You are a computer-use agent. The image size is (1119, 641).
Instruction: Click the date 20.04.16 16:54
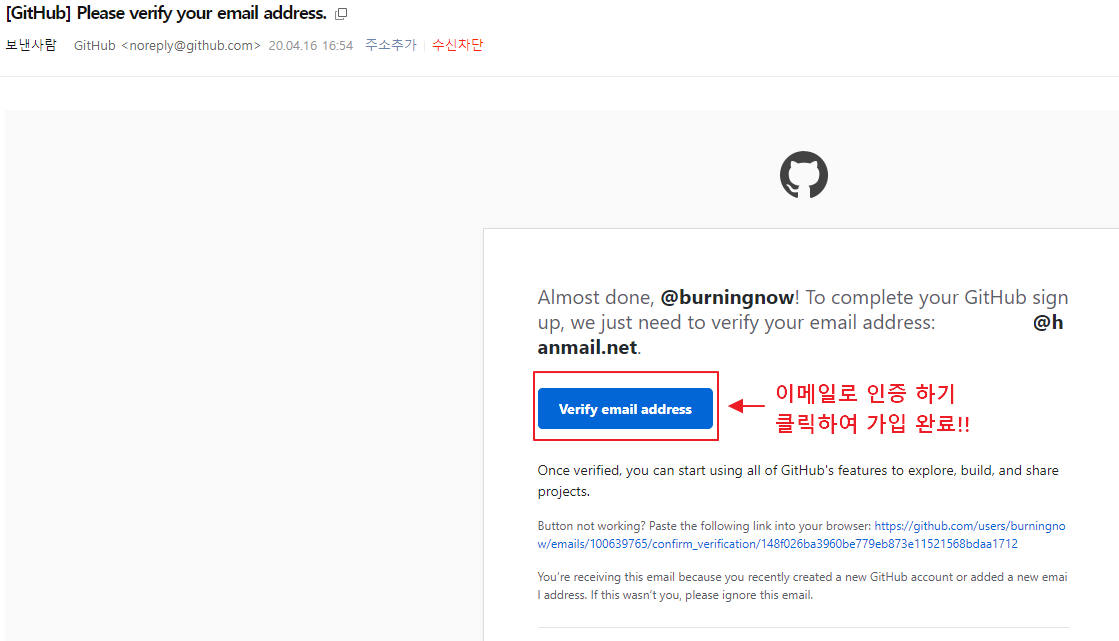[310, 46]
